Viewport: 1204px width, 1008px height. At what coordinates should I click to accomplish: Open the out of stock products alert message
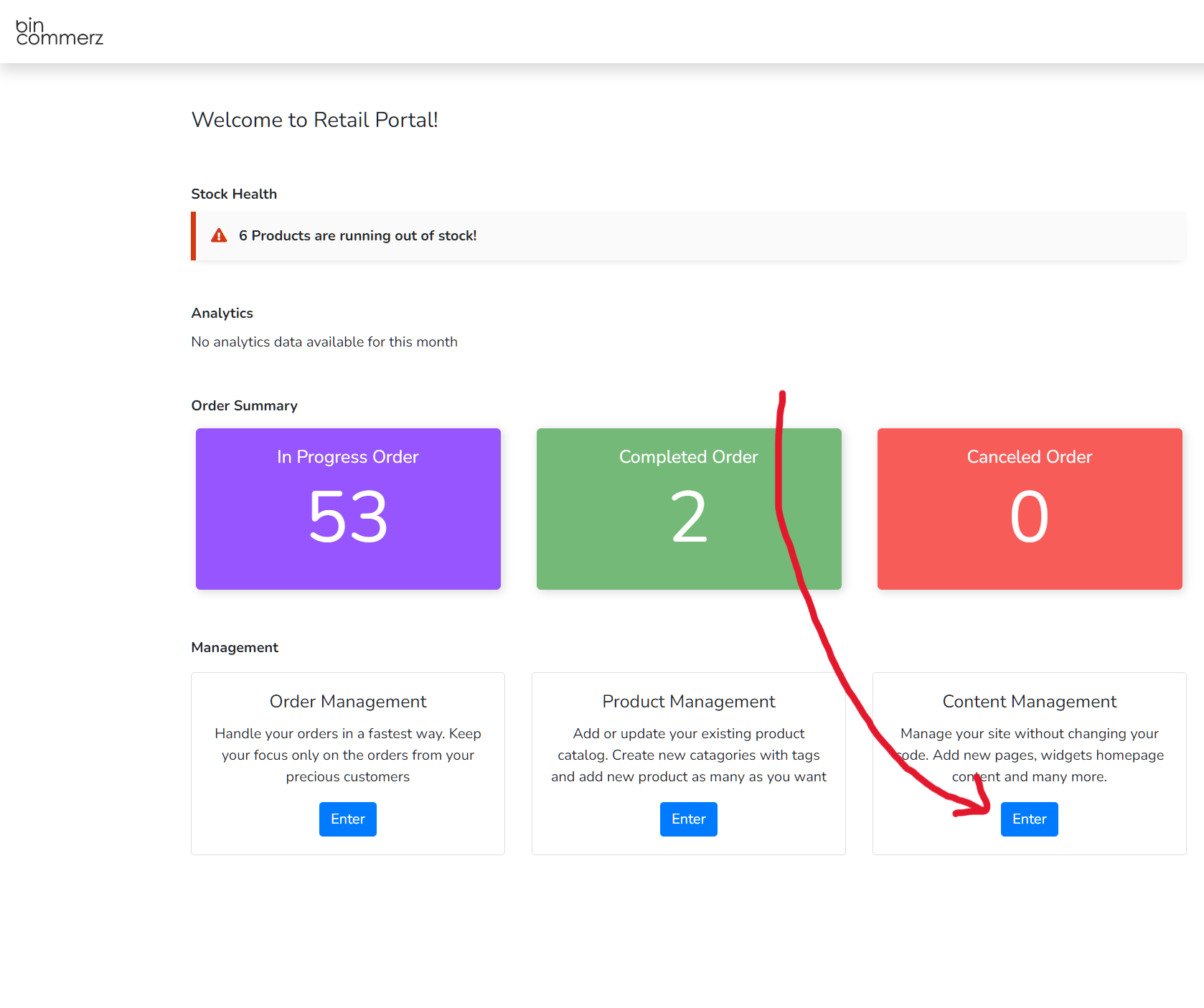coord(357,236)
